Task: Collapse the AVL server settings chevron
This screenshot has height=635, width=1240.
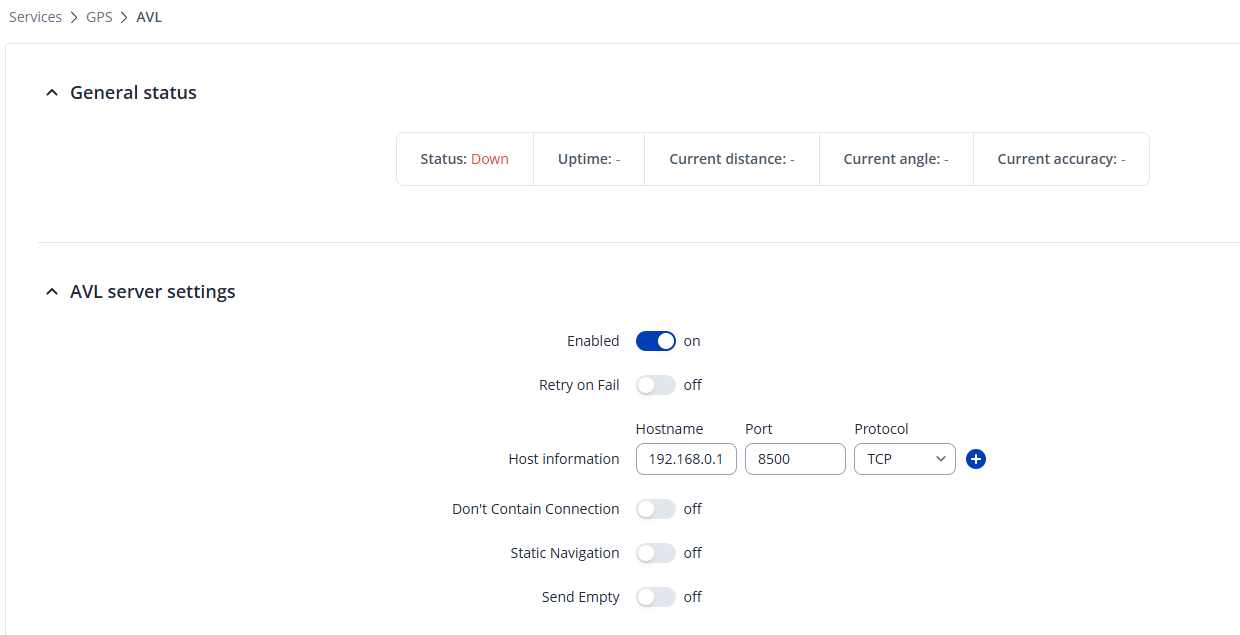Action: [52, 292]
